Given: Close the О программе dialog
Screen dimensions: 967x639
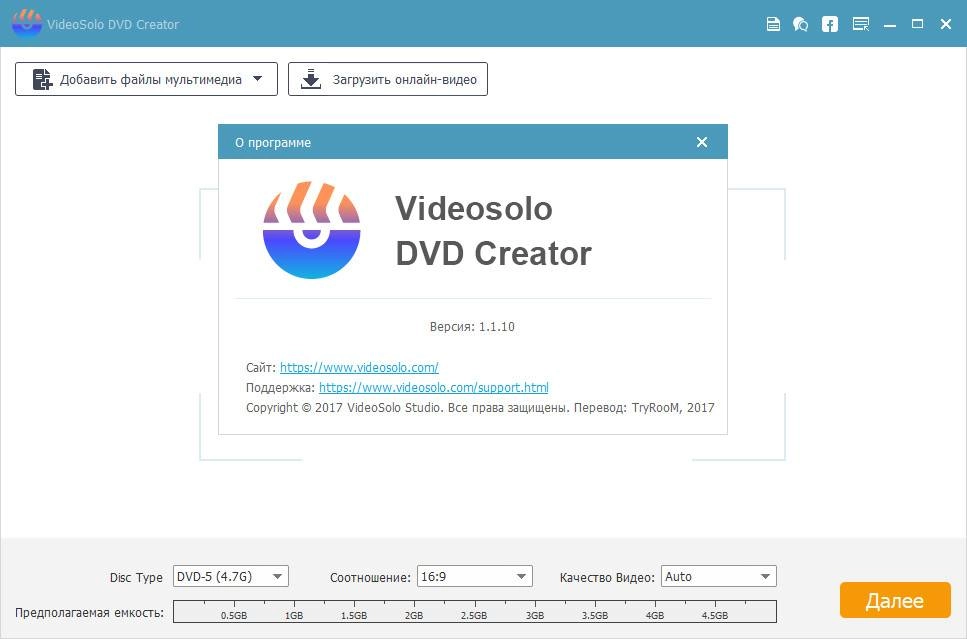Looking at the screenshot, I should [x=702, y=142].
